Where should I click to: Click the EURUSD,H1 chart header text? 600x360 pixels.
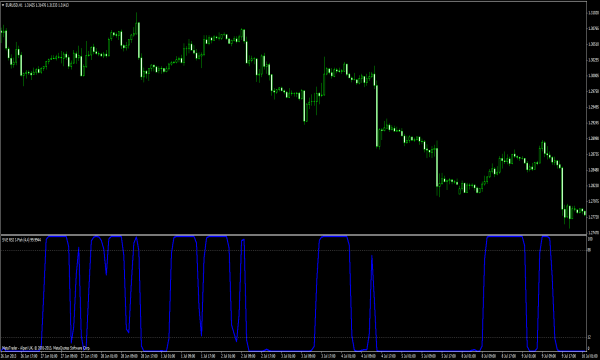coord(38,5)
